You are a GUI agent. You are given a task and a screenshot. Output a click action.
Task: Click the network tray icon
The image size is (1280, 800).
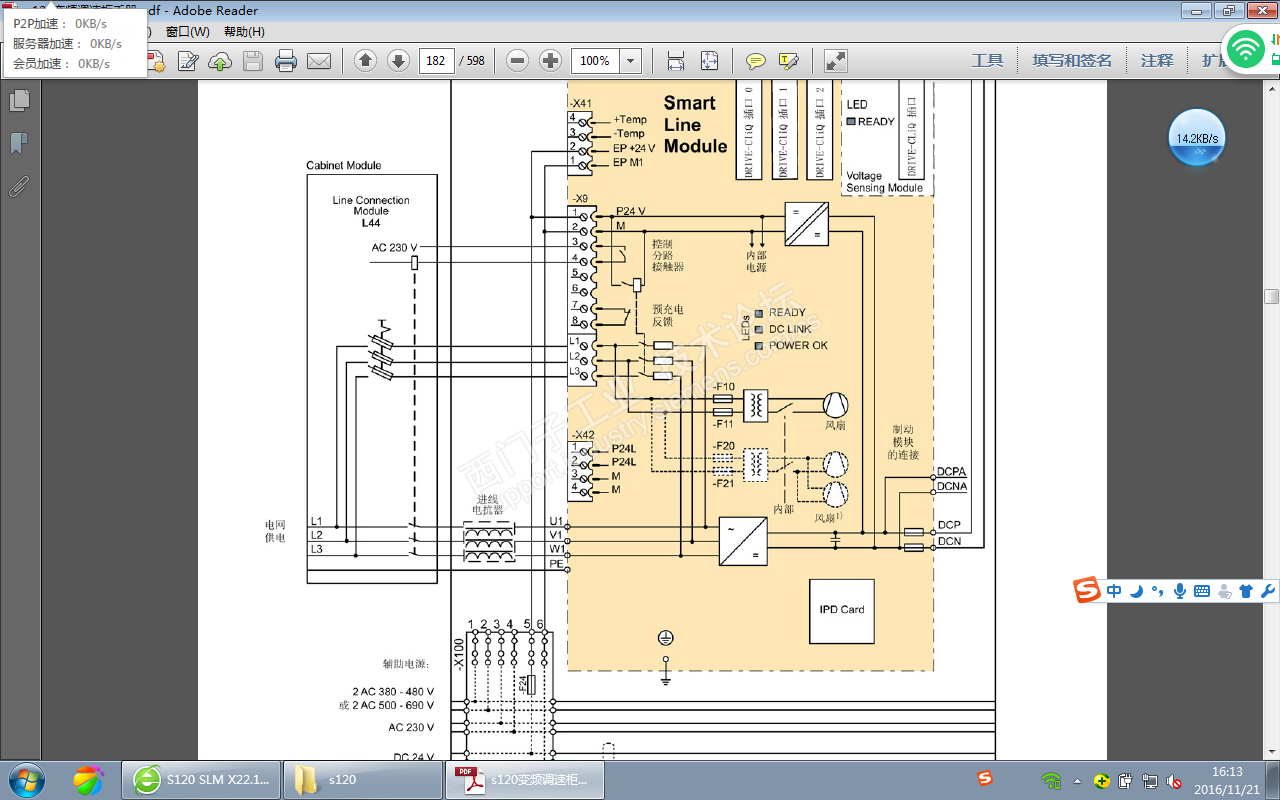[1150, 780]
